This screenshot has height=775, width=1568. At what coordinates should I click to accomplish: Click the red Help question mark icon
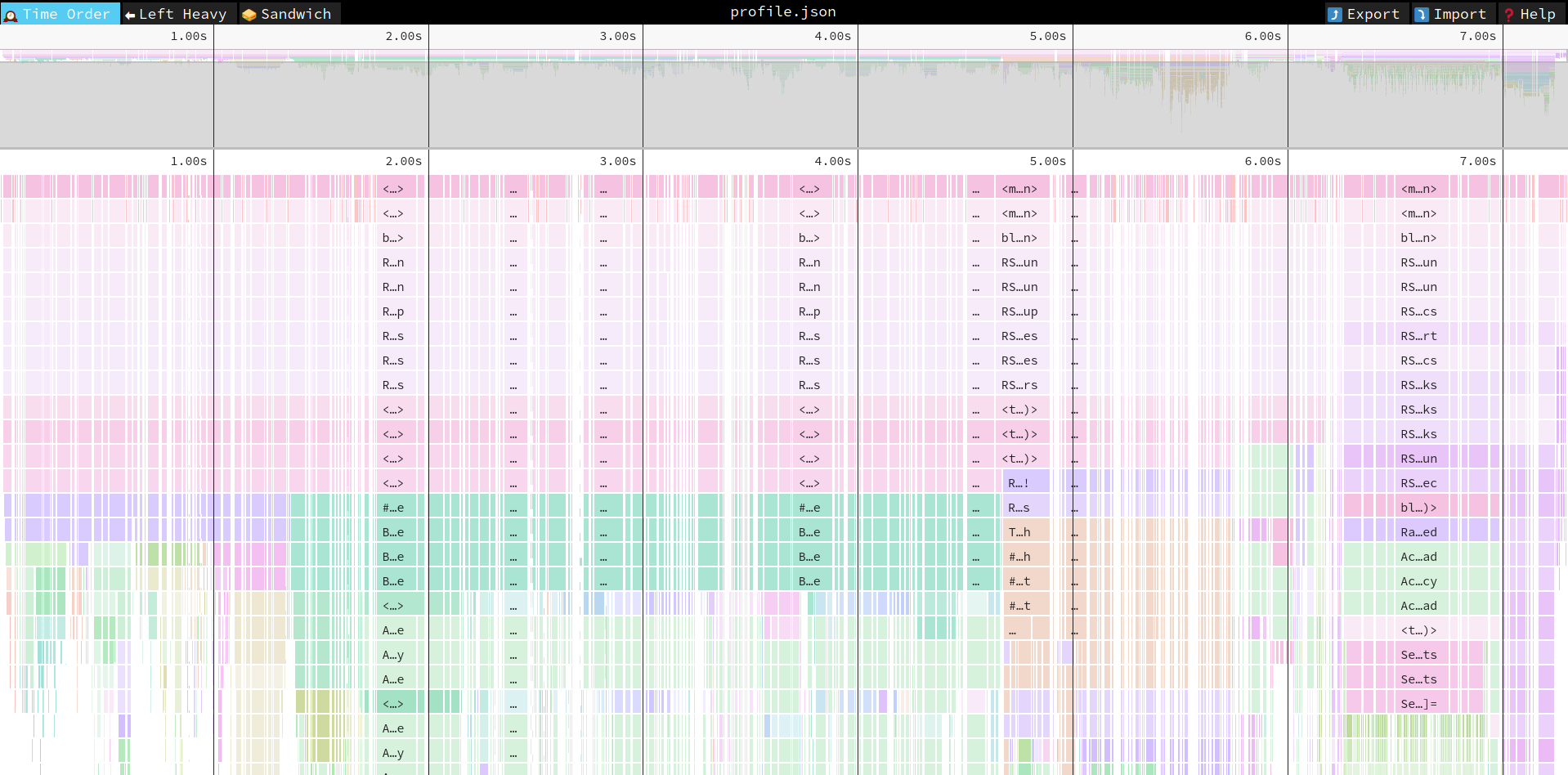click(1509, 15)
